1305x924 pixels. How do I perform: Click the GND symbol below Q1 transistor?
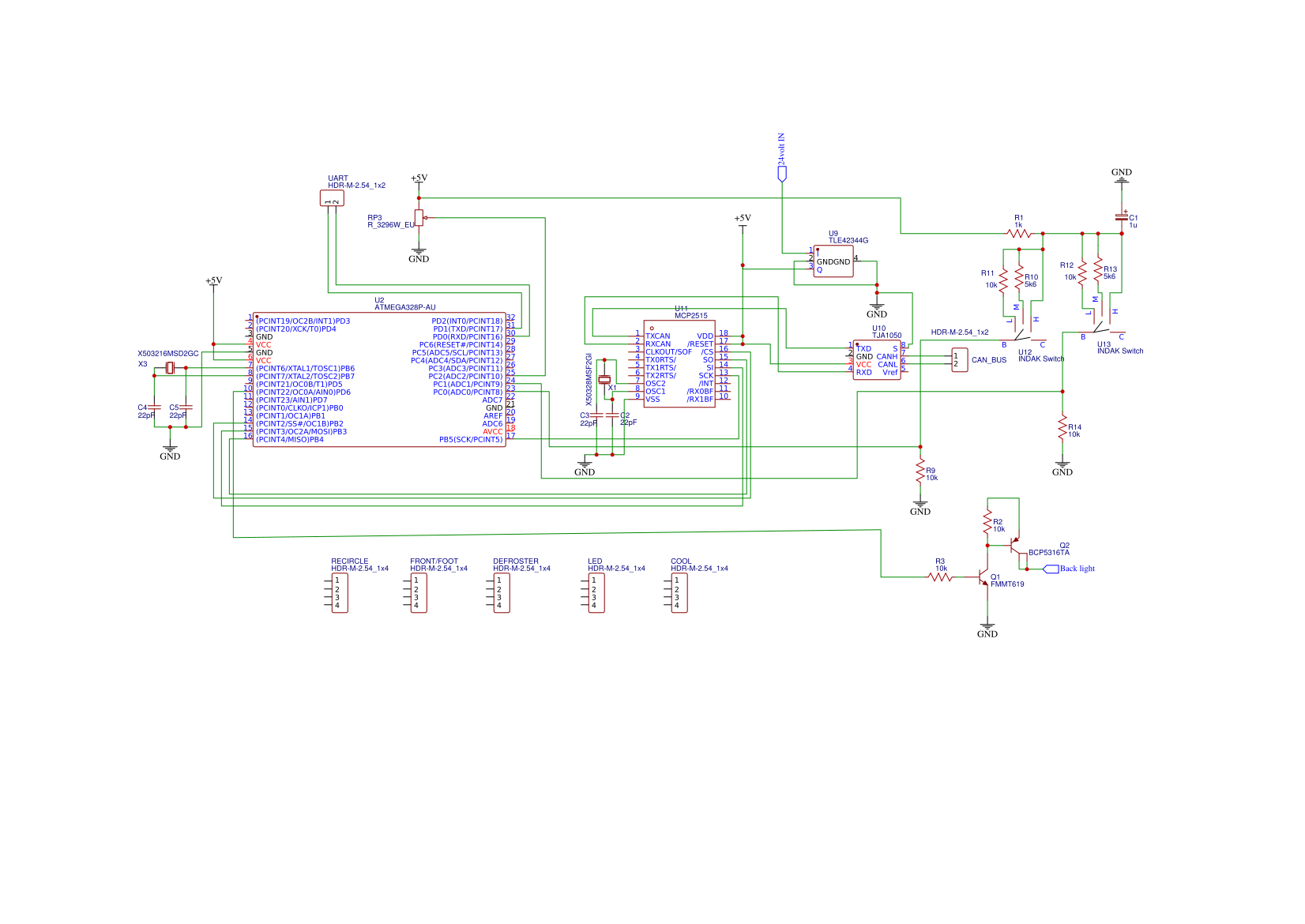pos(987,630)
